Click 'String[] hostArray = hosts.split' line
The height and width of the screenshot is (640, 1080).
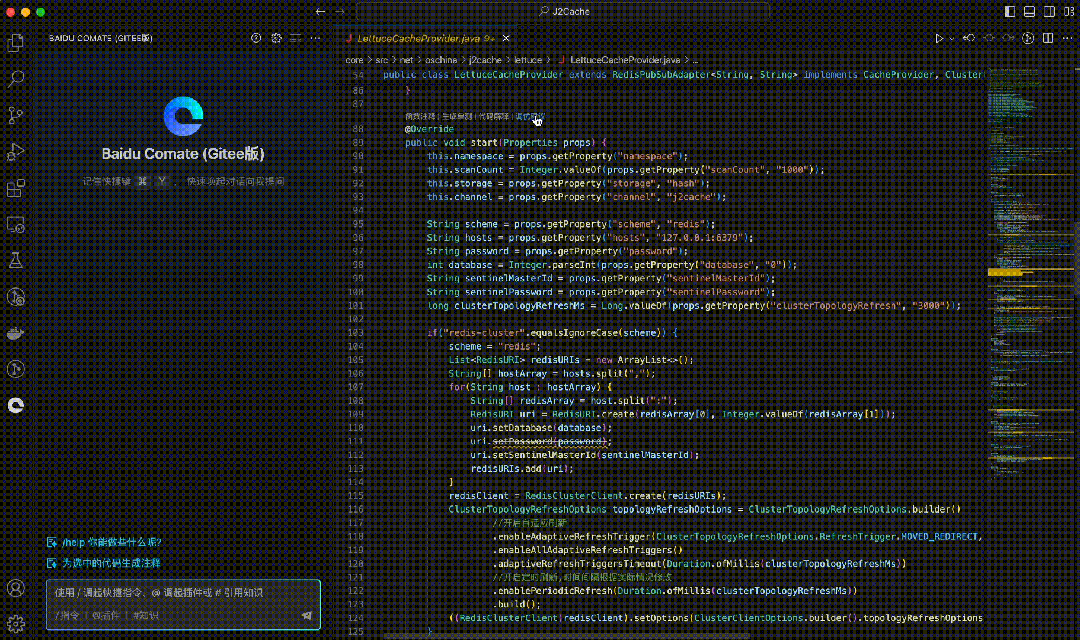(552, 373)
